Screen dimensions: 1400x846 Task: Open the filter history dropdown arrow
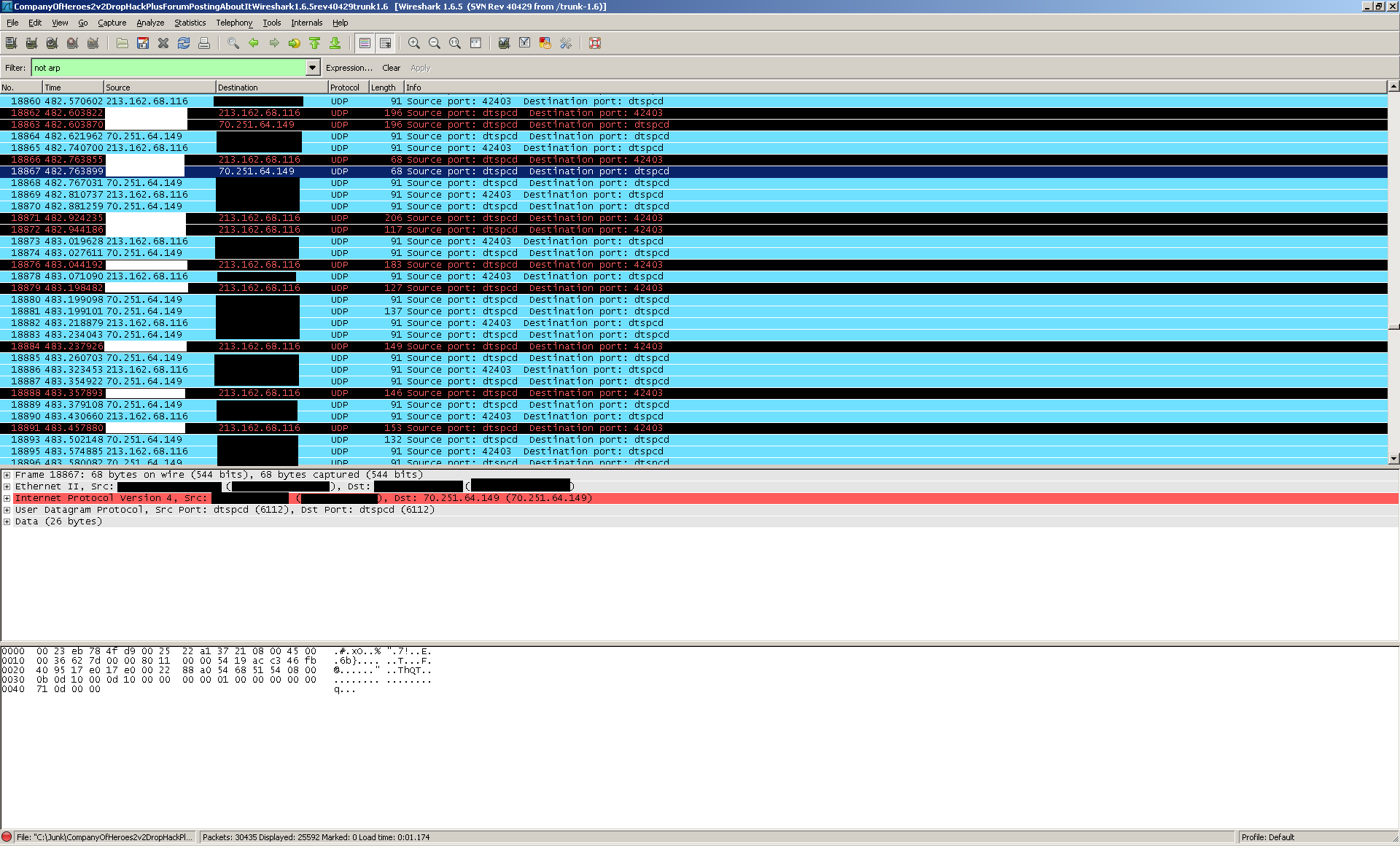point(313,68)
